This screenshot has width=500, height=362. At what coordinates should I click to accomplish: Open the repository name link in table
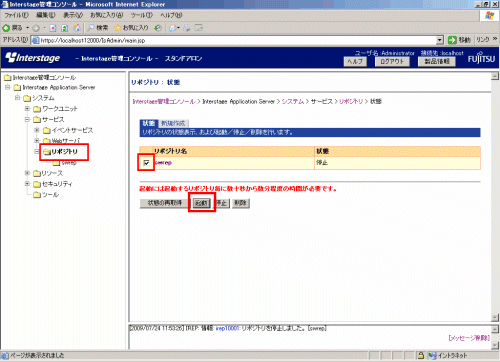click(x=164, y=163)
